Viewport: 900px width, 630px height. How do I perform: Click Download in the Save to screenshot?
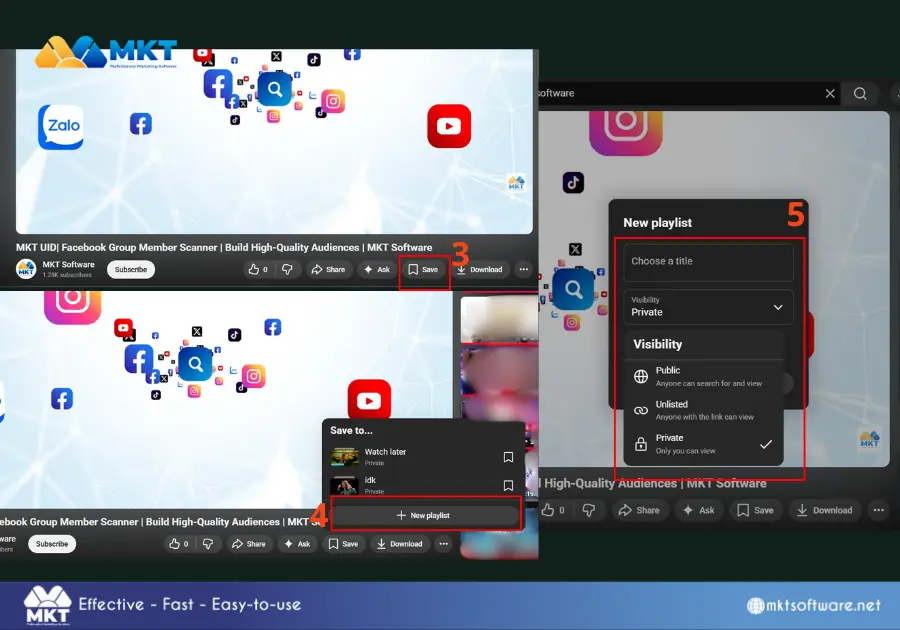(x=399, y=544)
